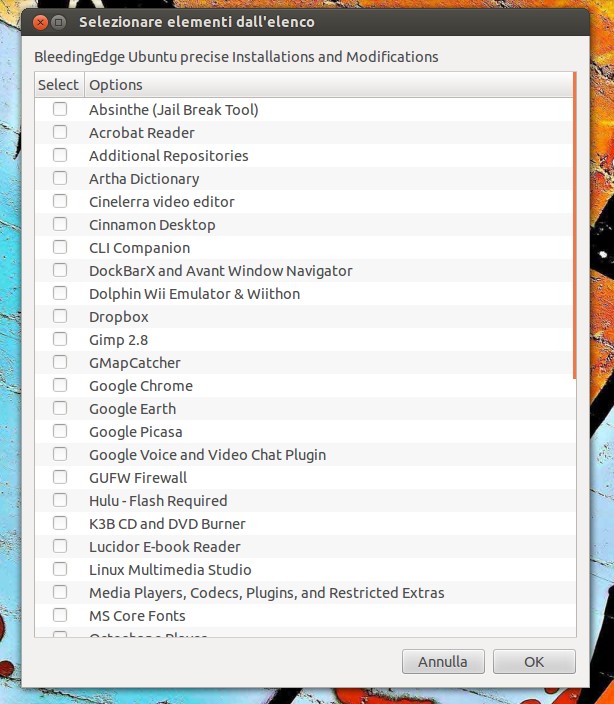Select Dolphin Wii Emulator & Wiithon text
614x704 pixels.
[194, 294]
